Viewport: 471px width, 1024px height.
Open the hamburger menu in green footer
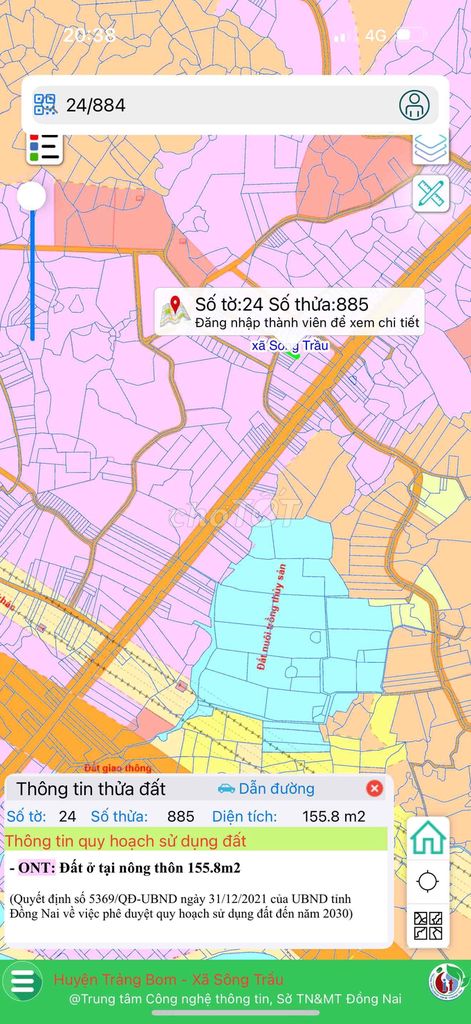(x=22, y=982)
